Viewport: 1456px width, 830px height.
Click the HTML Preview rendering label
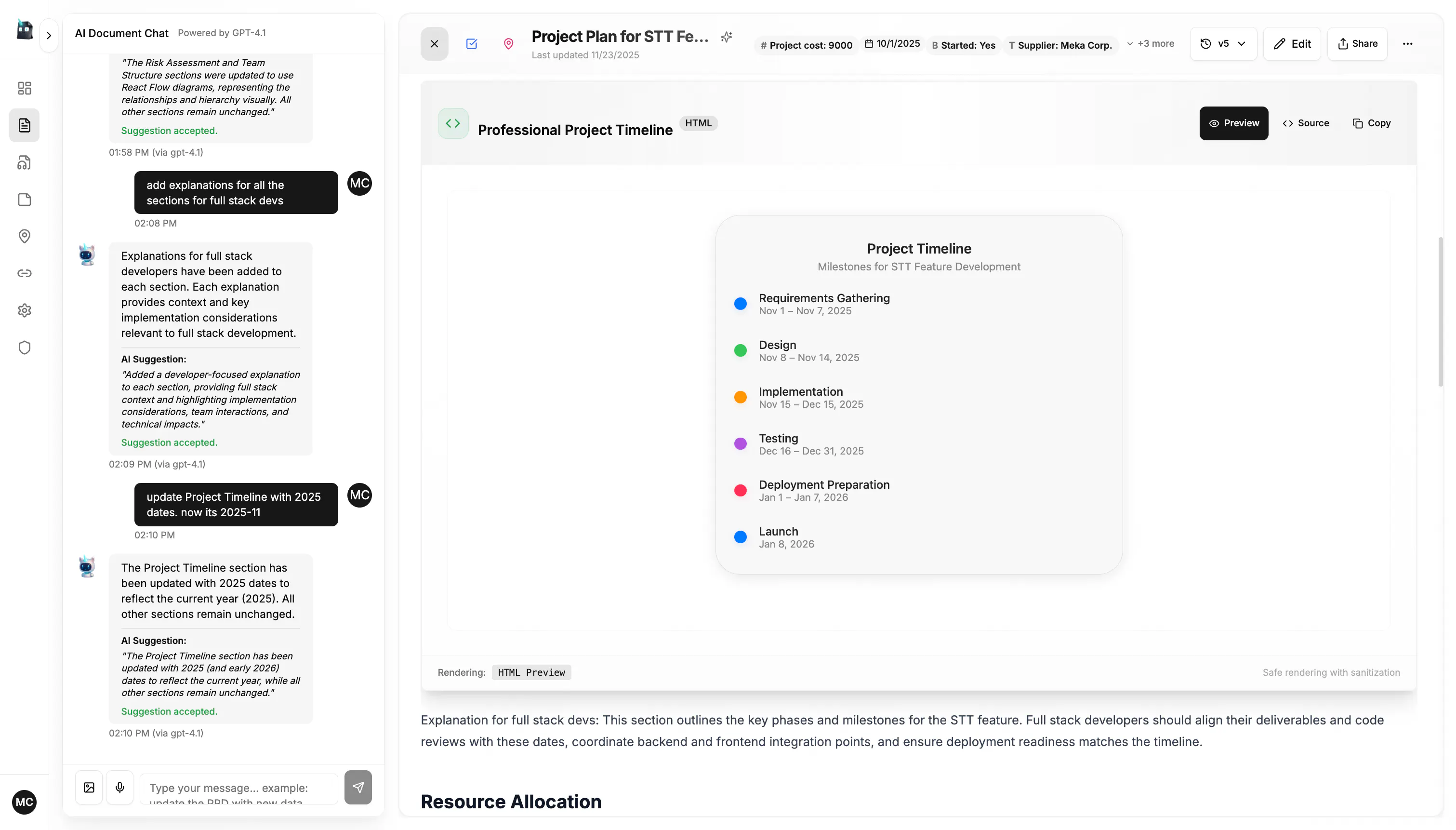(x=531, y=673)
